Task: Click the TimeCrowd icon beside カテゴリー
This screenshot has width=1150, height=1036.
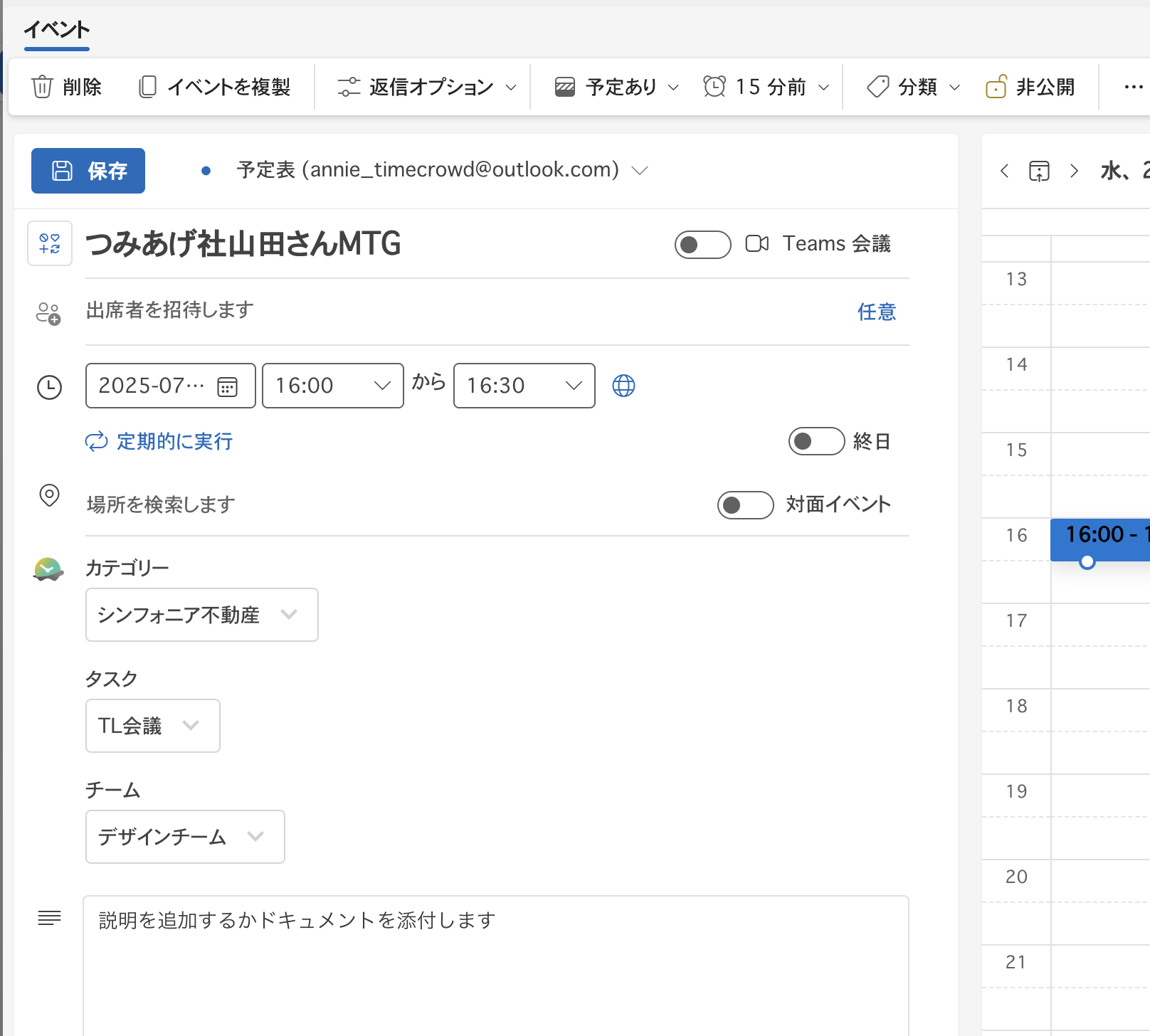Action: coord(47,568)
